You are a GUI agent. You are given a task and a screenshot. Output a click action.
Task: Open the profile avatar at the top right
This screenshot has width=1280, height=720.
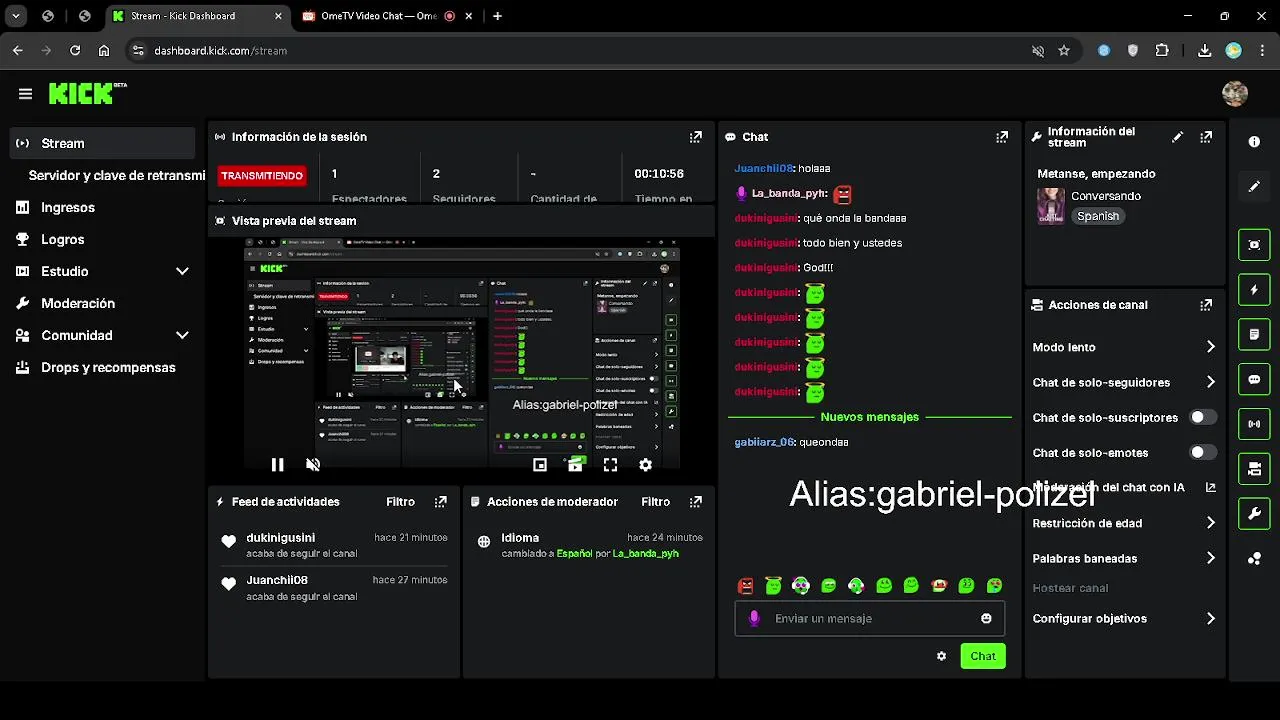pos(1235,94)
